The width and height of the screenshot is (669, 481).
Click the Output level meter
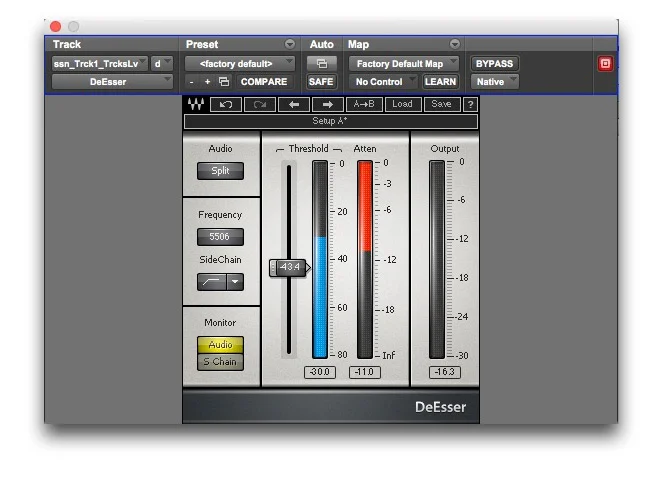437,259
